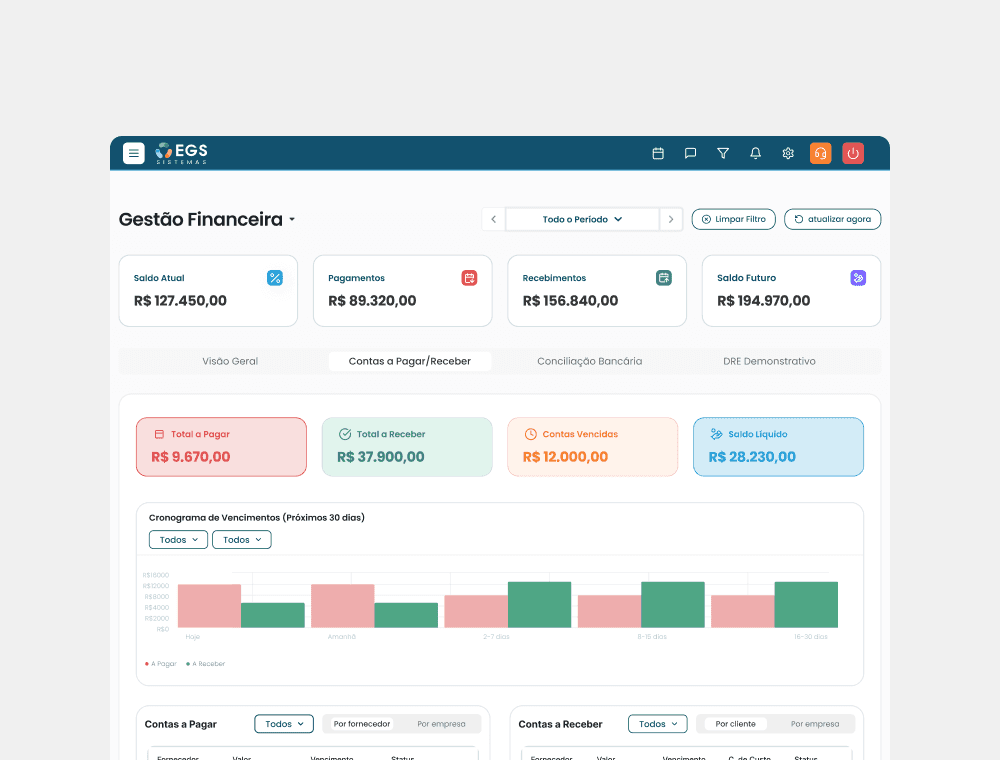Switch to DRE Demonstrativo tab
The height and width of the screenshot is (760, 1000).
(x=769, y=361)
